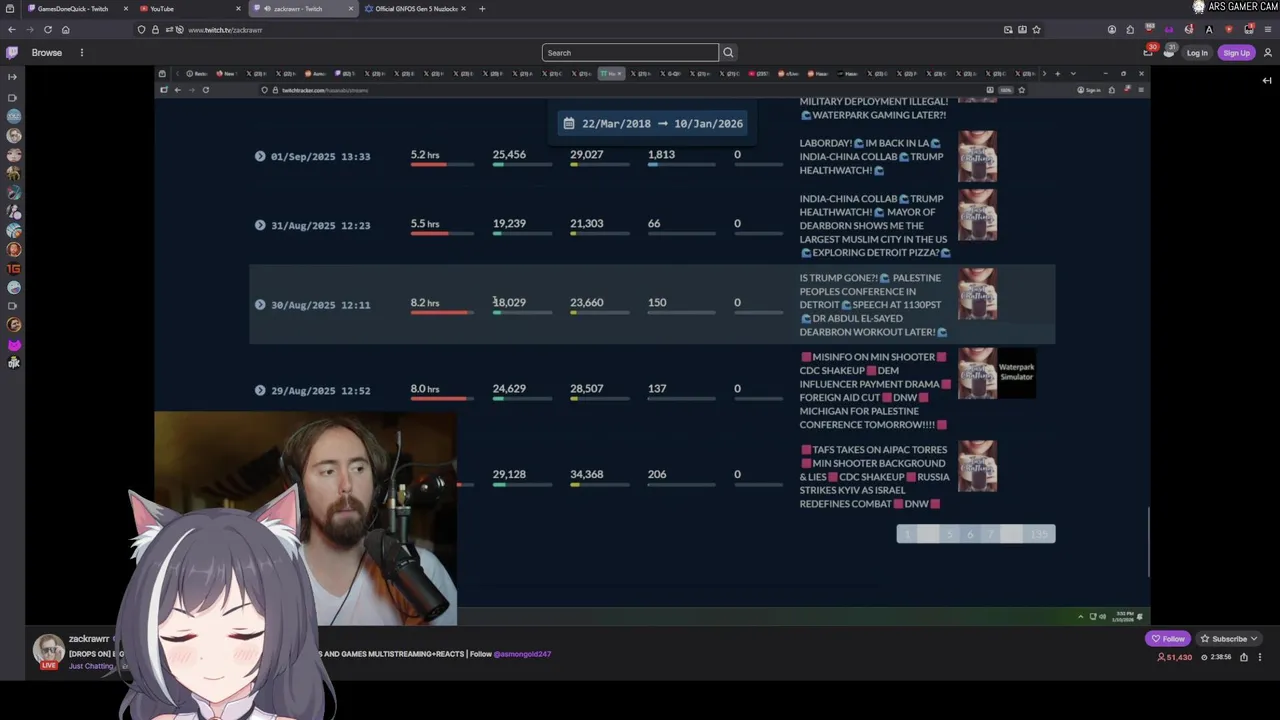Screen dimensions: 1280x720
Task: Close the GamesDoneQuick tab
Action: coord(126,9)
